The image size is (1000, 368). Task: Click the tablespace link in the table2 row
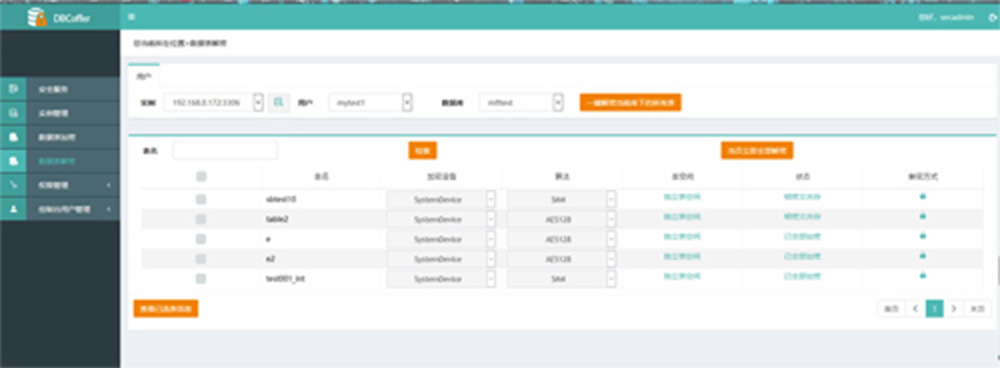coord(682,216)
